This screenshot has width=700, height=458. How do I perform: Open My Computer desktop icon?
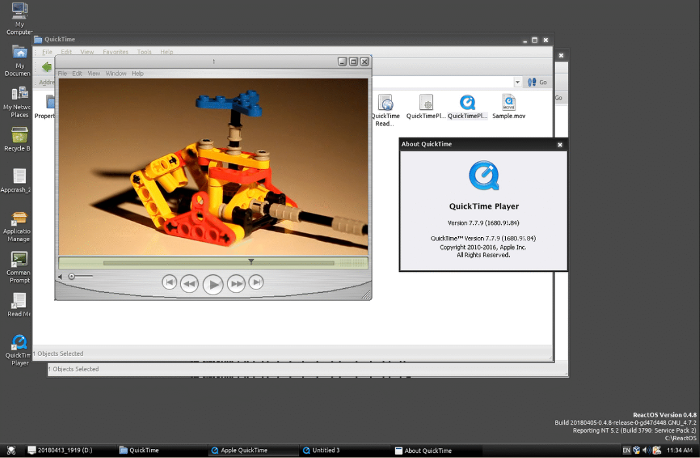[19, 19]
